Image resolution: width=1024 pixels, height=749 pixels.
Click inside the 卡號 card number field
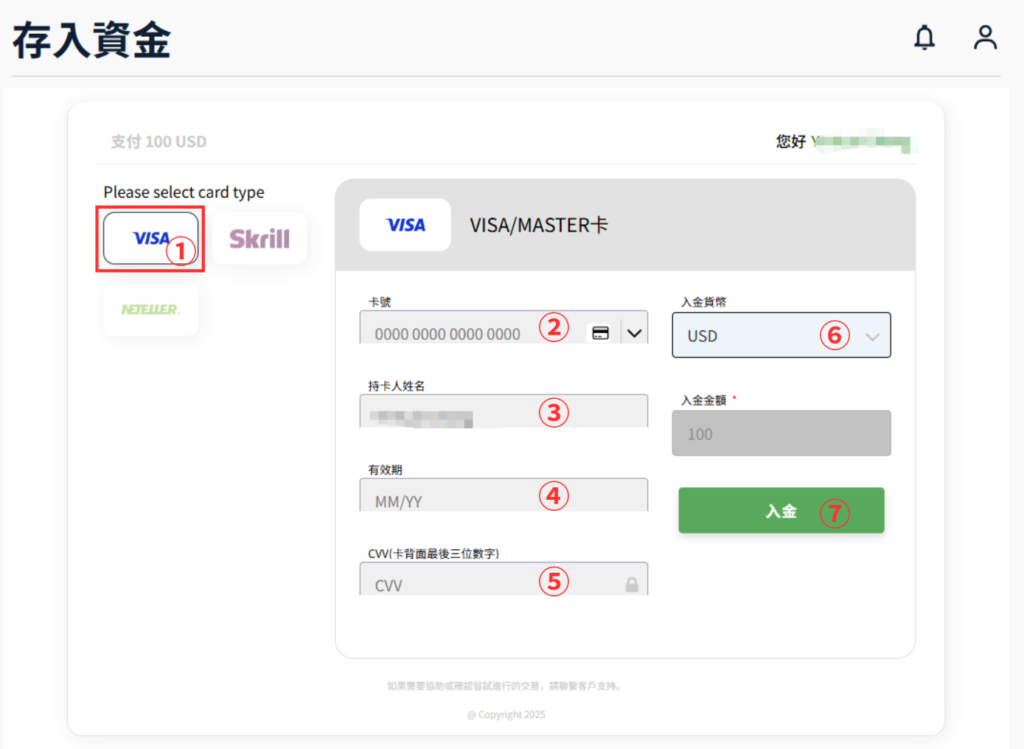pyautogui.click(x=460, y=333)
